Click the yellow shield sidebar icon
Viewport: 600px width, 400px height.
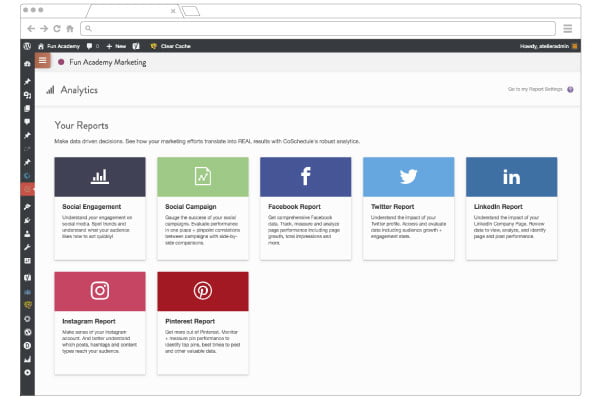coord(27,305)
